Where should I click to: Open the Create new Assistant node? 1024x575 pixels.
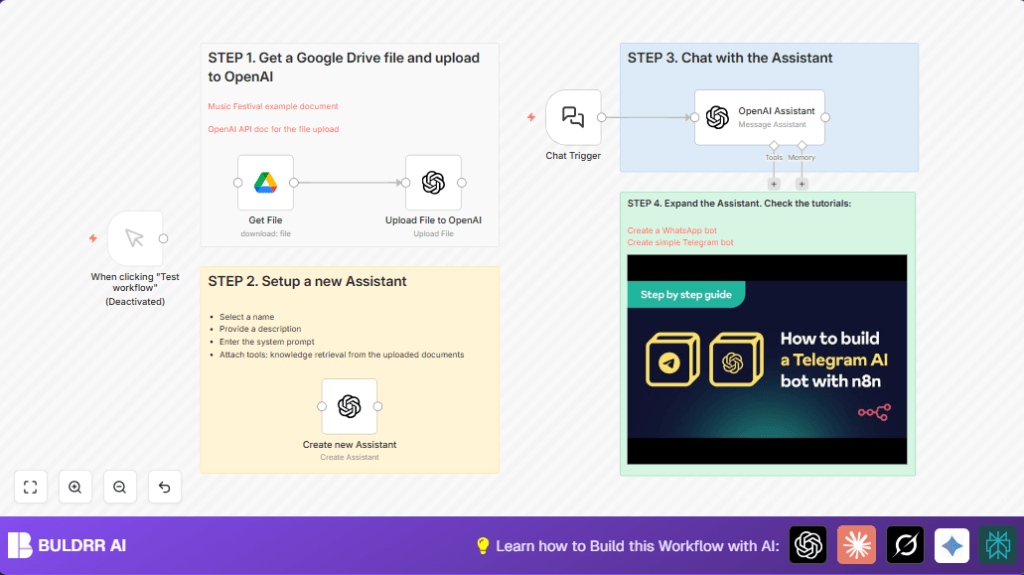coord(349,406)
